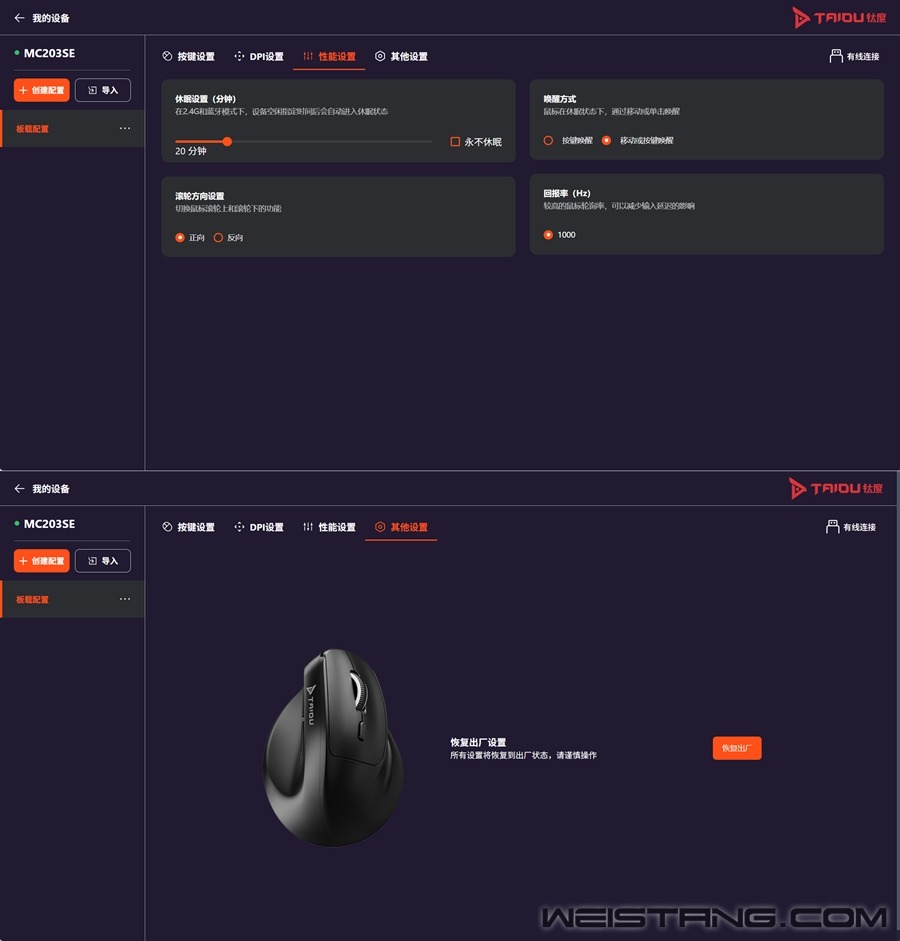Click the wired connection icon in upper window
Image resolution: width=900 pixels, height=941 pixels.
(x=836, y=56)
